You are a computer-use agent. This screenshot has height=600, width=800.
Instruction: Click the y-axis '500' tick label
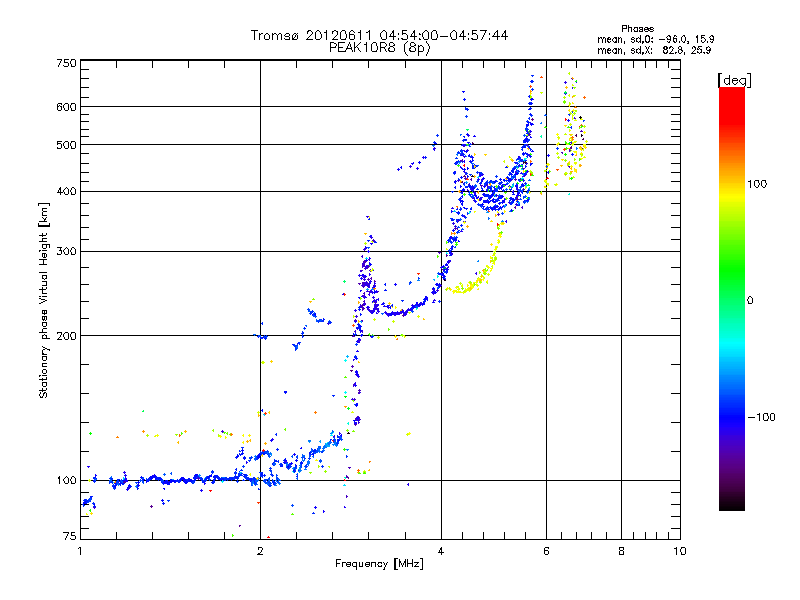click(x=67, y=144)
